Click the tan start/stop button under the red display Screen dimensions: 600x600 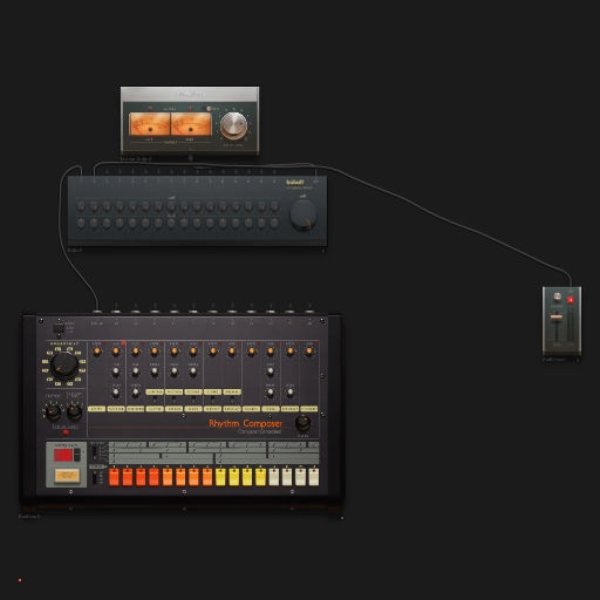pyautogui.click(x=67, y=476)
